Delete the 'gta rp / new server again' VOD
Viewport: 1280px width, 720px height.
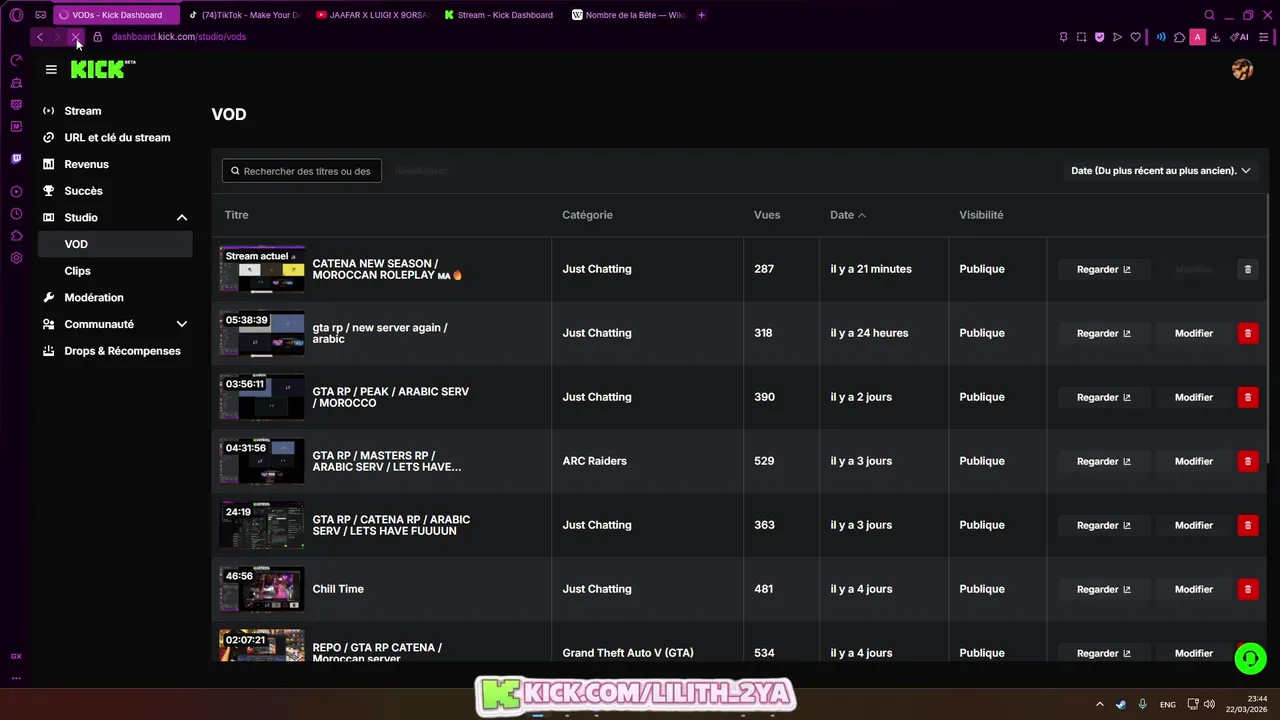coord(1247,333)
